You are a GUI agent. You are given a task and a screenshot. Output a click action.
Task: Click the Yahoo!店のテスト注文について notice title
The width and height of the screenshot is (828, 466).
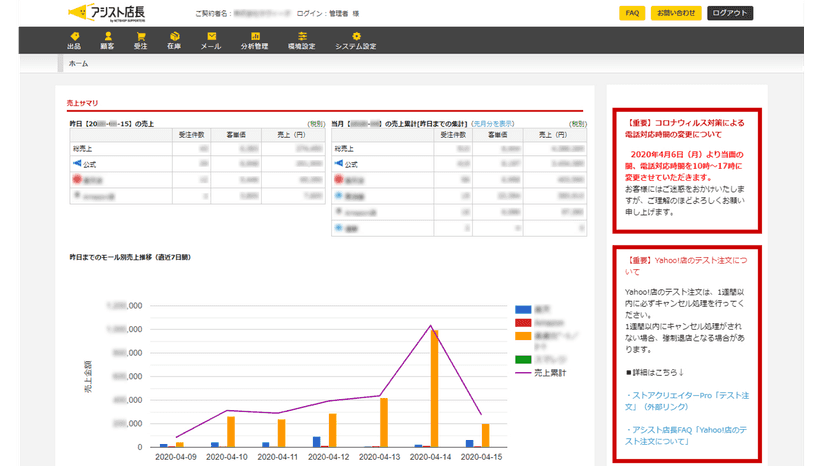point(686,266)
